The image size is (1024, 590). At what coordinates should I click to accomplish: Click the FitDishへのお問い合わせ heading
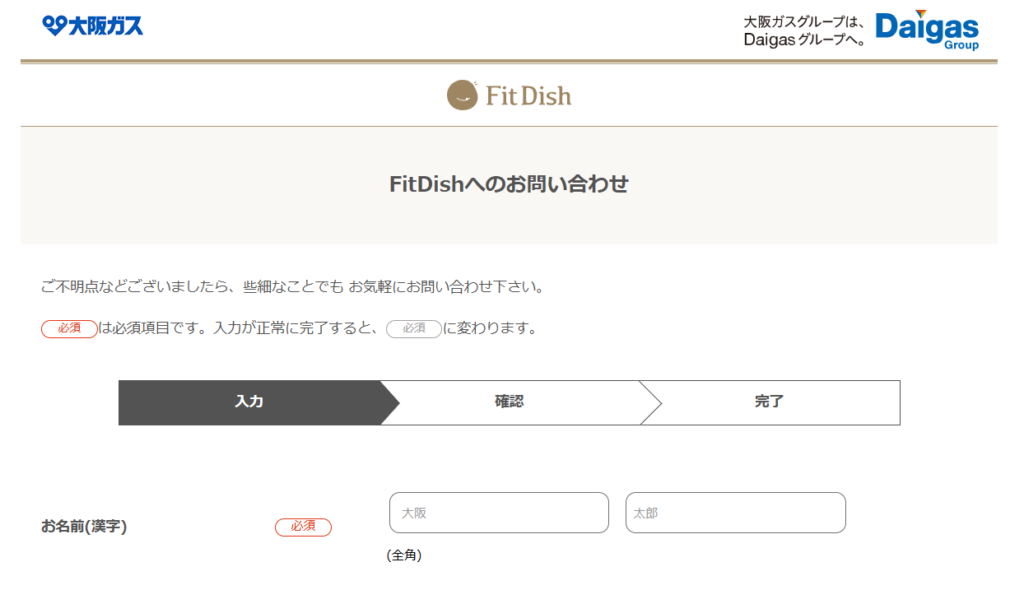point(508,184)
